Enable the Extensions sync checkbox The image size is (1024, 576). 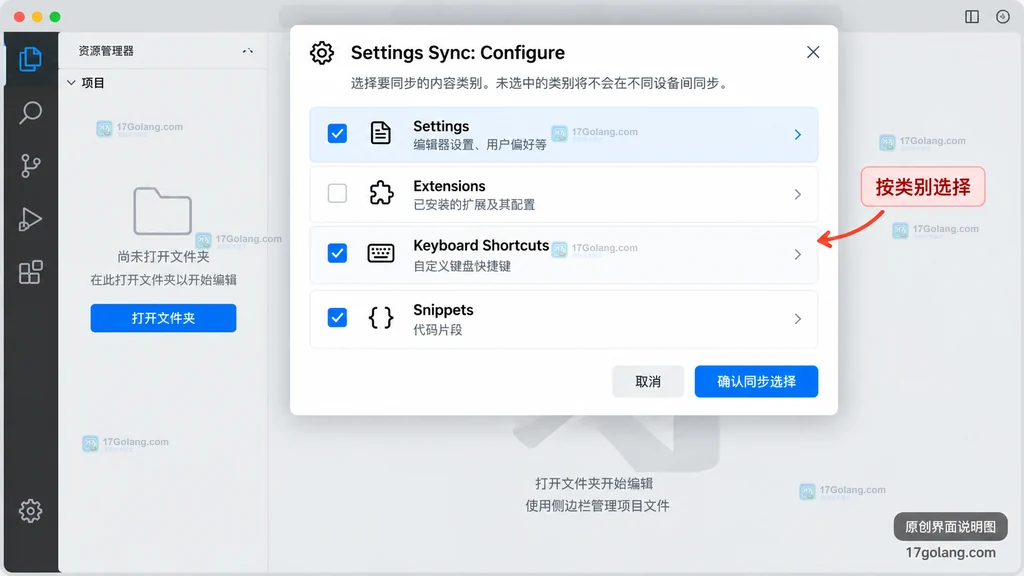coord(337,193)
